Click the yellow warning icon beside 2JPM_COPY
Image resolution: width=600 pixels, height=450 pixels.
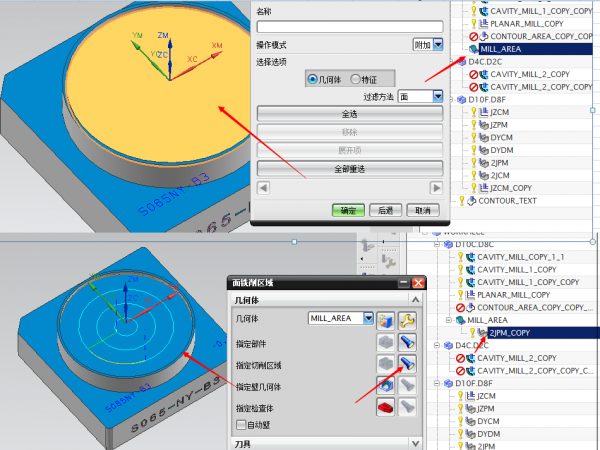(473, 333)
